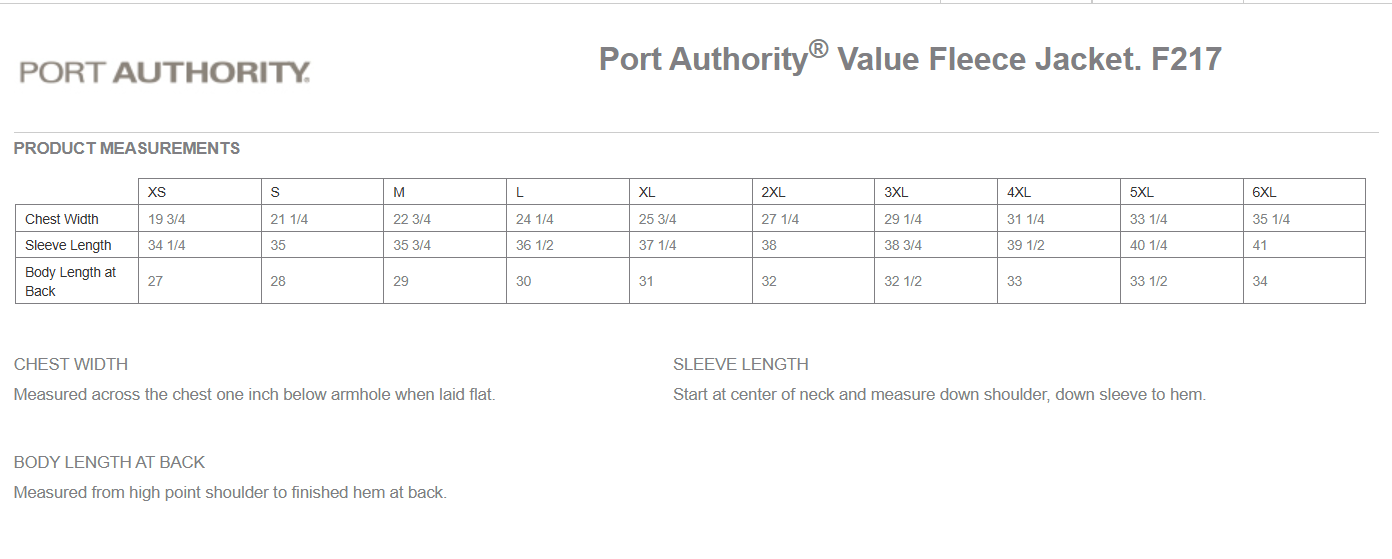
Task: Select the sleeve length value 41 cell
Action: coord(1260,245)
